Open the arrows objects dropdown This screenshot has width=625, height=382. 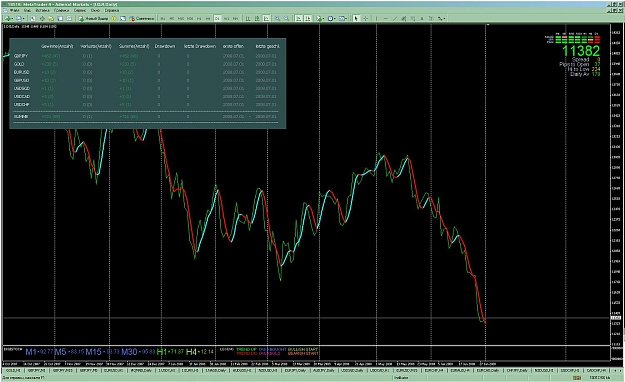click(441, 18)
